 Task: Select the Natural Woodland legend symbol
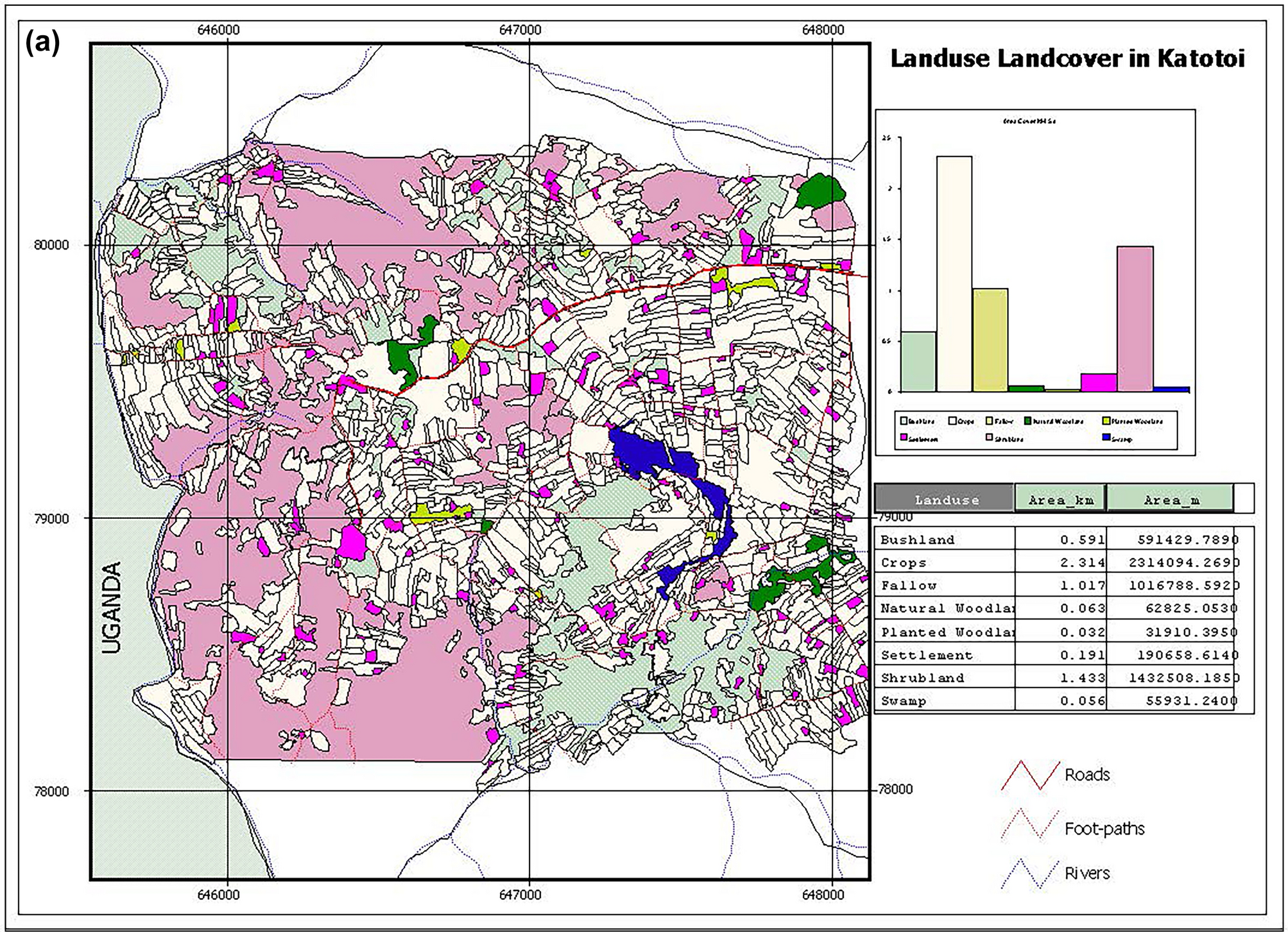pyautogui.click(x=1027, y=420)
